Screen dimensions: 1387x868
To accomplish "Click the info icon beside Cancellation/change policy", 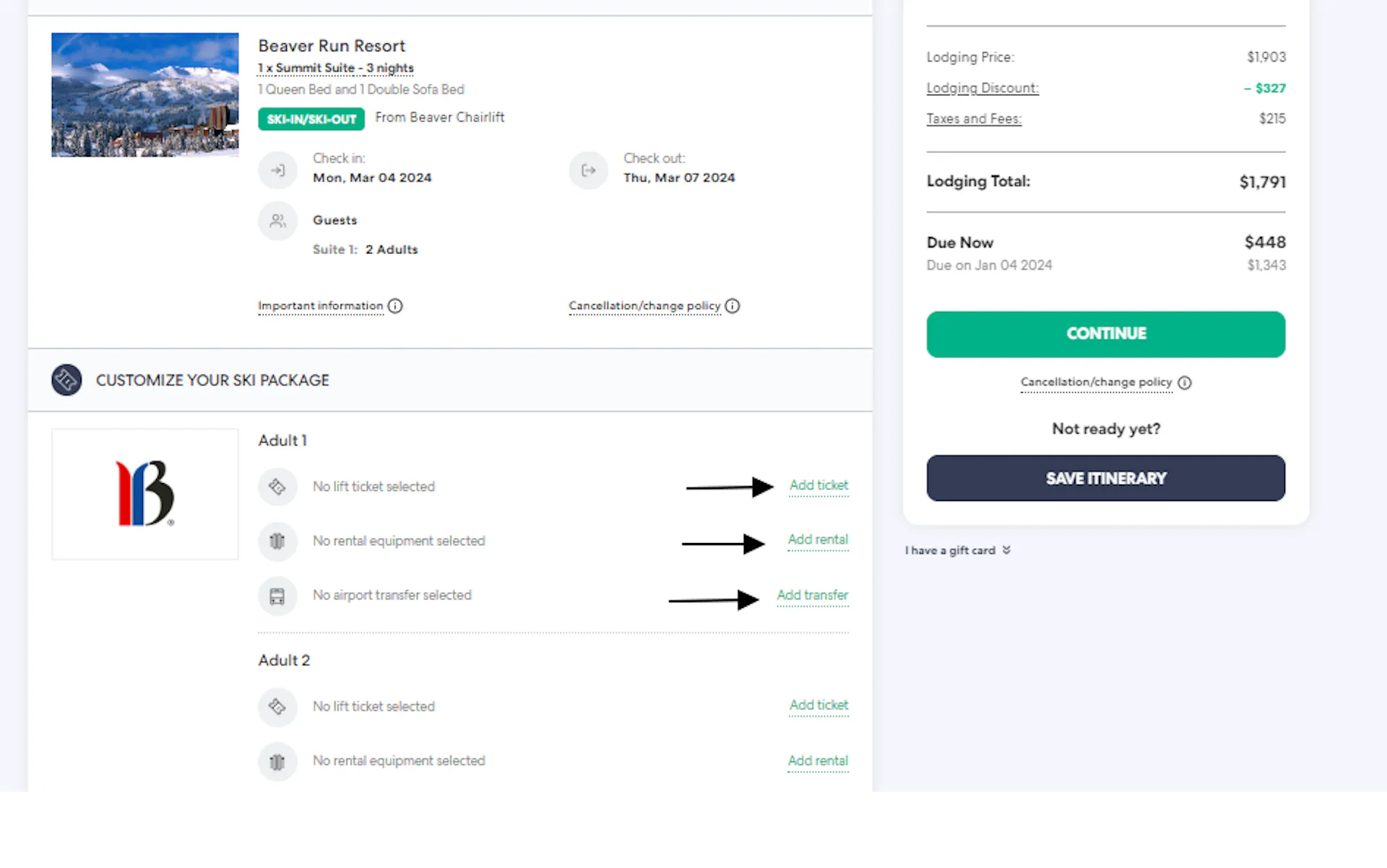I will [733, 306].
